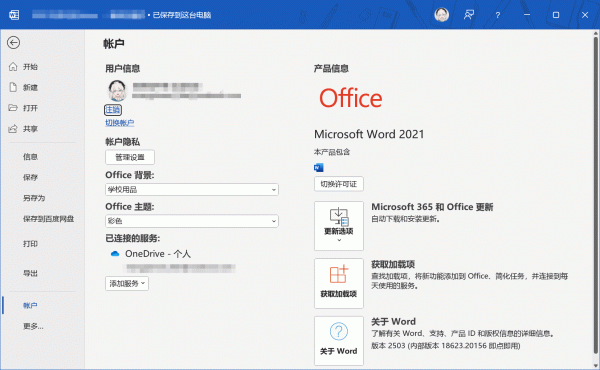Image resolution: width=600 pixels, height=370 pixels.
Task: Minimize the Word window
Action: (527, 15)
